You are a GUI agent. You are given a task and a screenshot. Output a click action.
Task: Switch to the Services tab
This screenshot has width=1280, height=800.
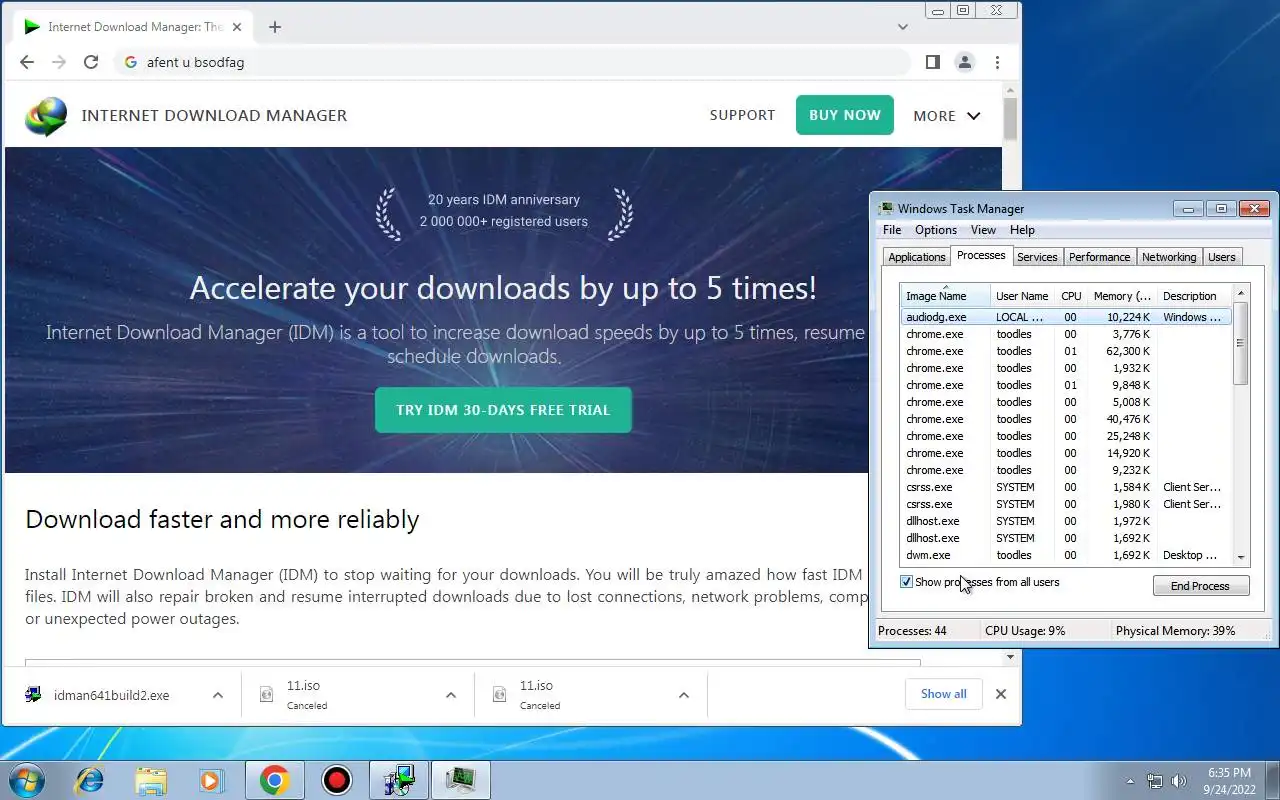1037,257
